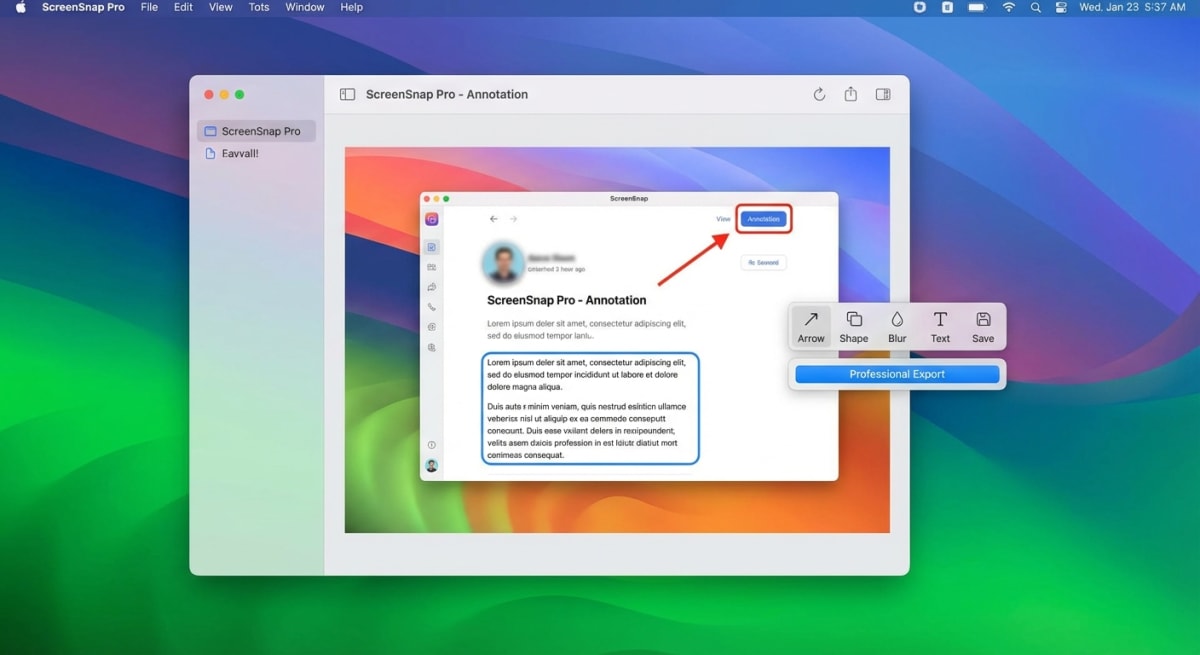The height and width of the screenshot is (655, 1200).
Task: Select the Shape annotation tool
Action: (x=853, y=325)
